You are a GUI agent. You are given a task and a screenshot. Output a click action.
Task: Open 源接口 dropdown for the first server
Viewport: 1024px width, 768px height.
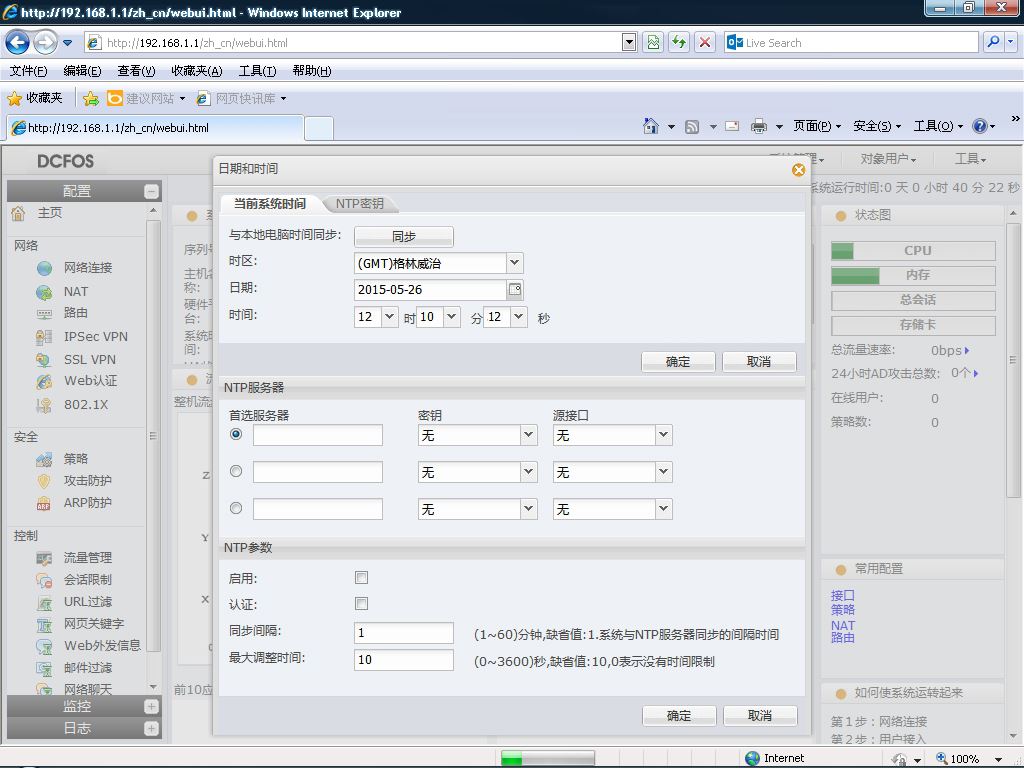[664, 435]
